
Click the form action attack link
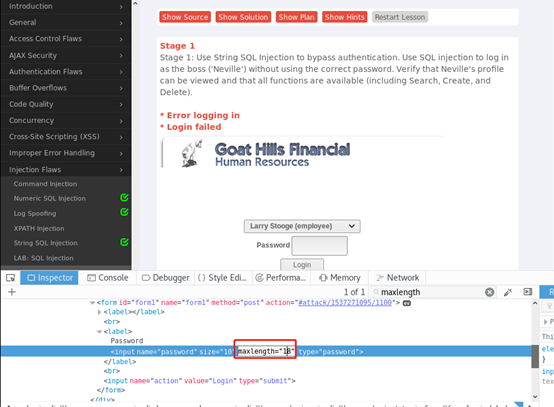pyautogui.click(x=345, y=303)
